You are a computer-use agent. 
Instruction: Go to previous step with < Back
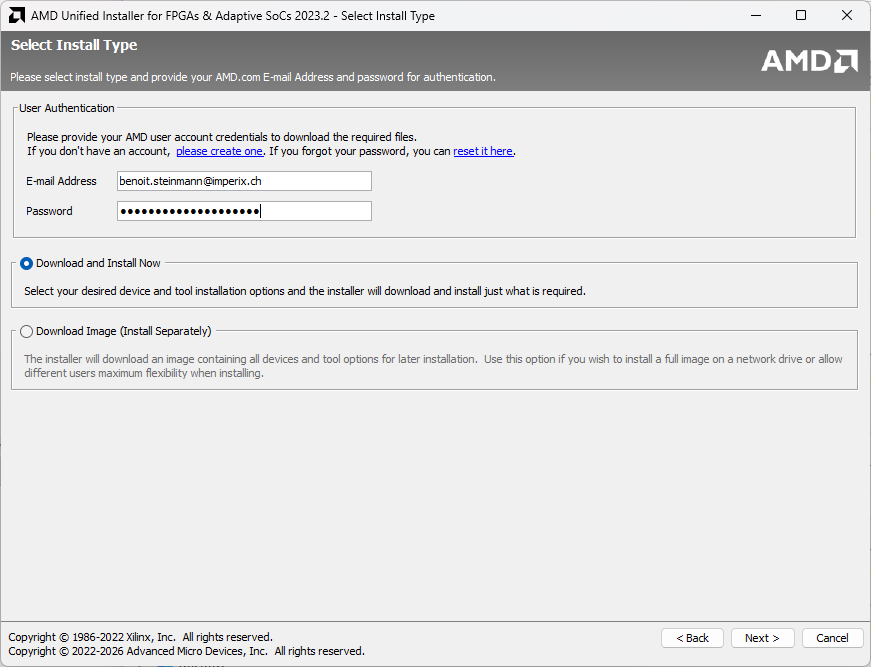pos(692,638)
